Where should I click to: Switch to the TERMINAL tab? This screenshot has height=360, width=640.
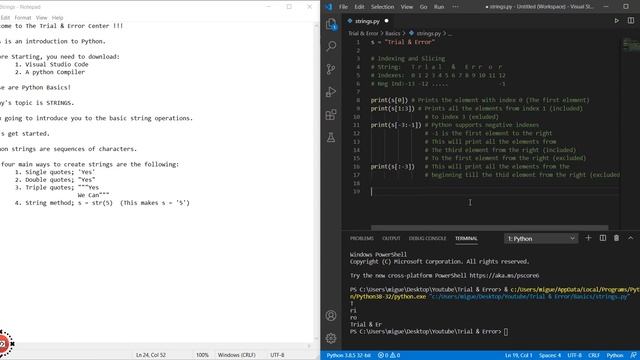click(466, 238)
